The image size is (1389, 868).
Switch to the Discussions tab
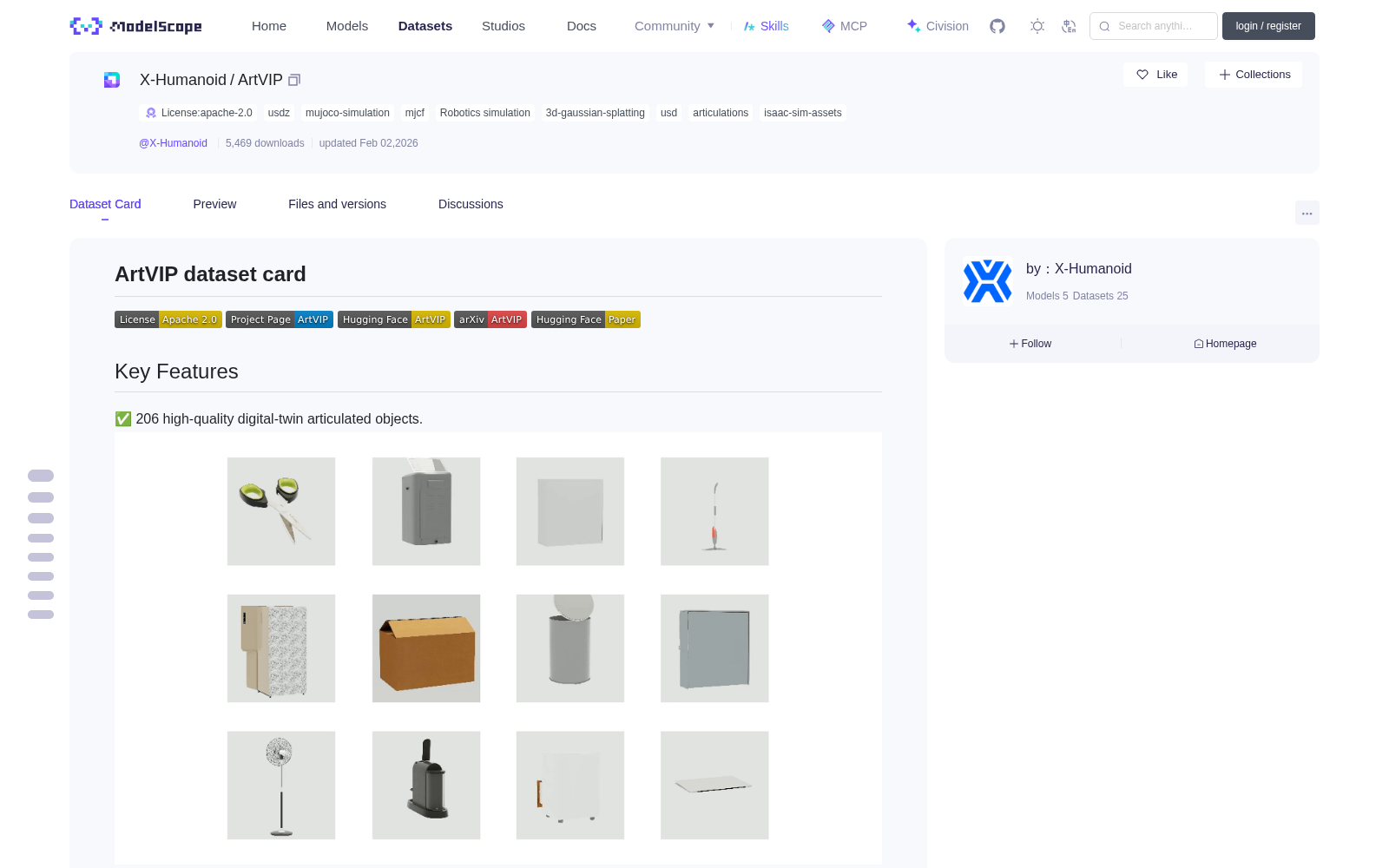[x=471, y=204]
